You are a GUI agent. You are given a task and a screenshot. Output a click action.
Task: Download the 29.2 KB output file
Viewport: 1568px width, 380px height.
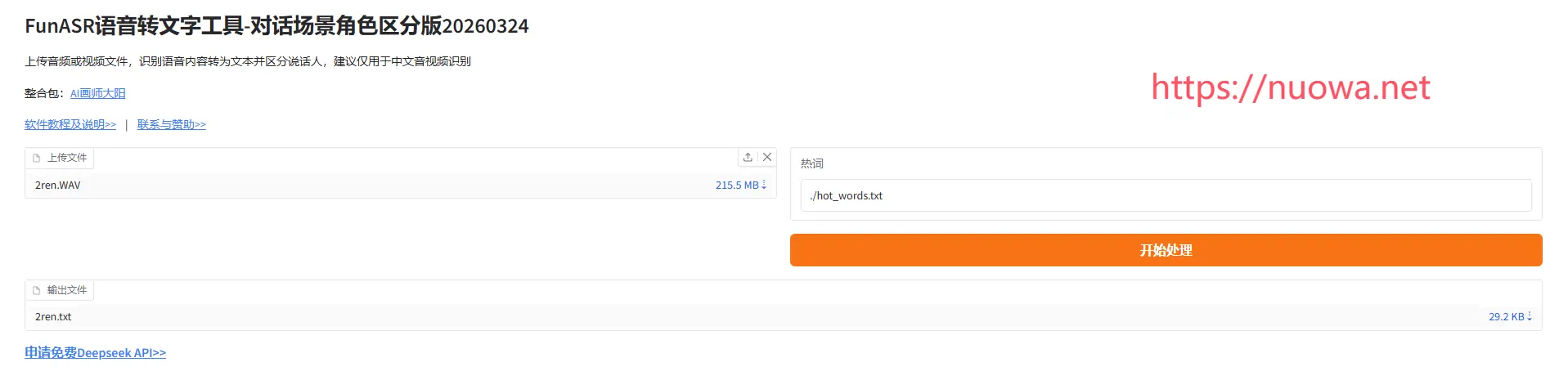click(1509, 317)
